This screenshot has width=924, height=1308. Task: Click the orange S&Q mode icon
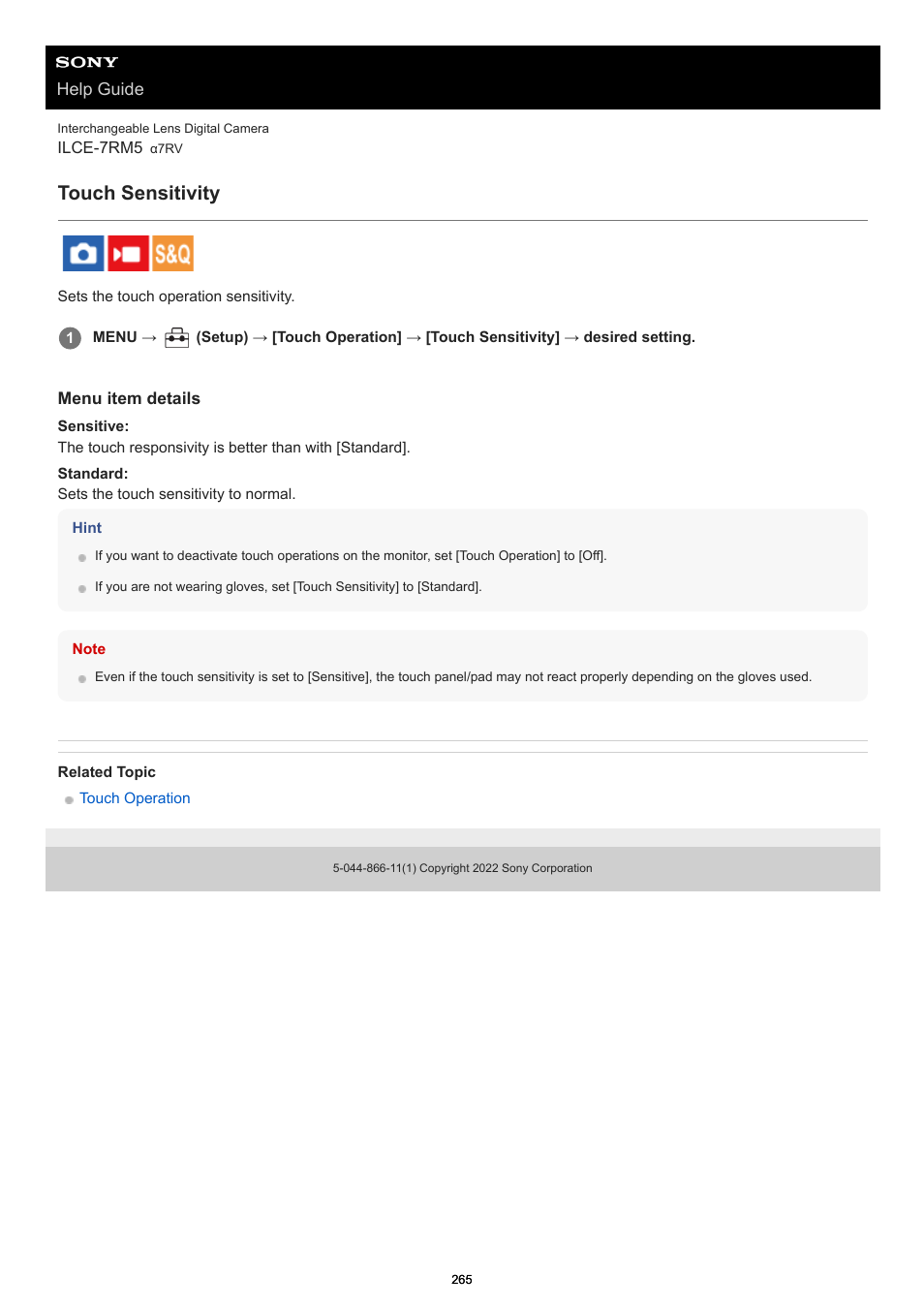pyautogui.click(x=172, y=254)
